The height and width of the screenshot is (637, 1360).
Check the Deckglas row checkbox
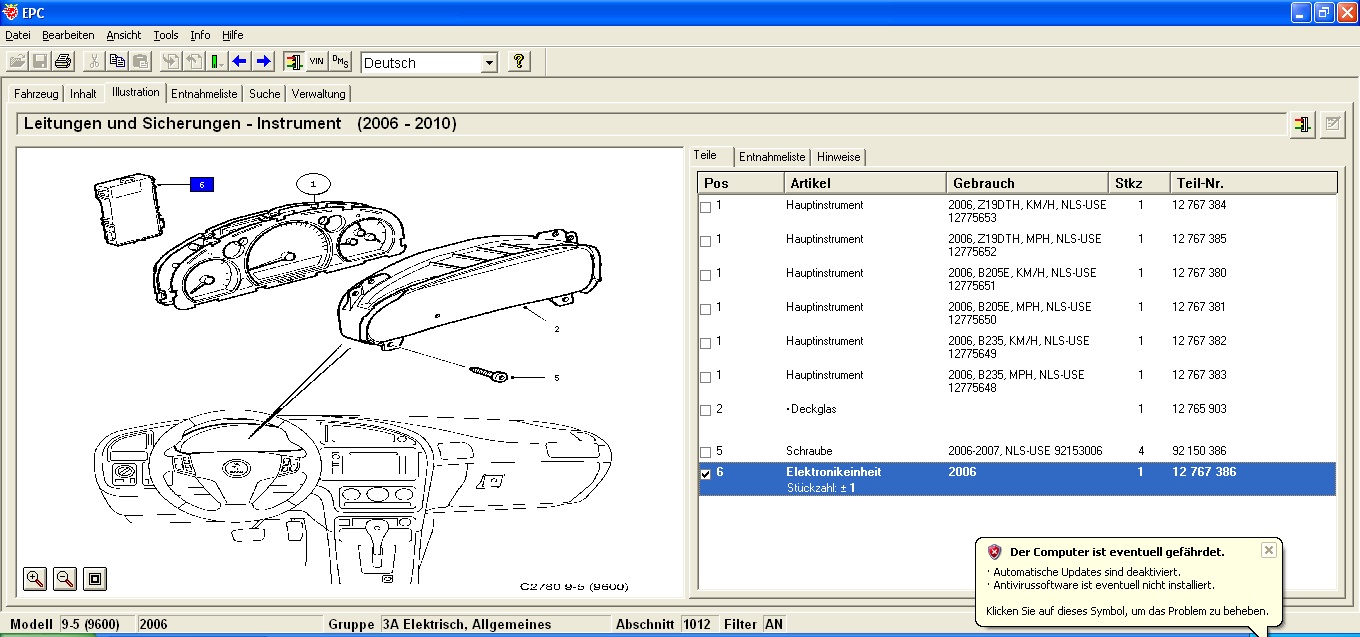coord(706,411)
